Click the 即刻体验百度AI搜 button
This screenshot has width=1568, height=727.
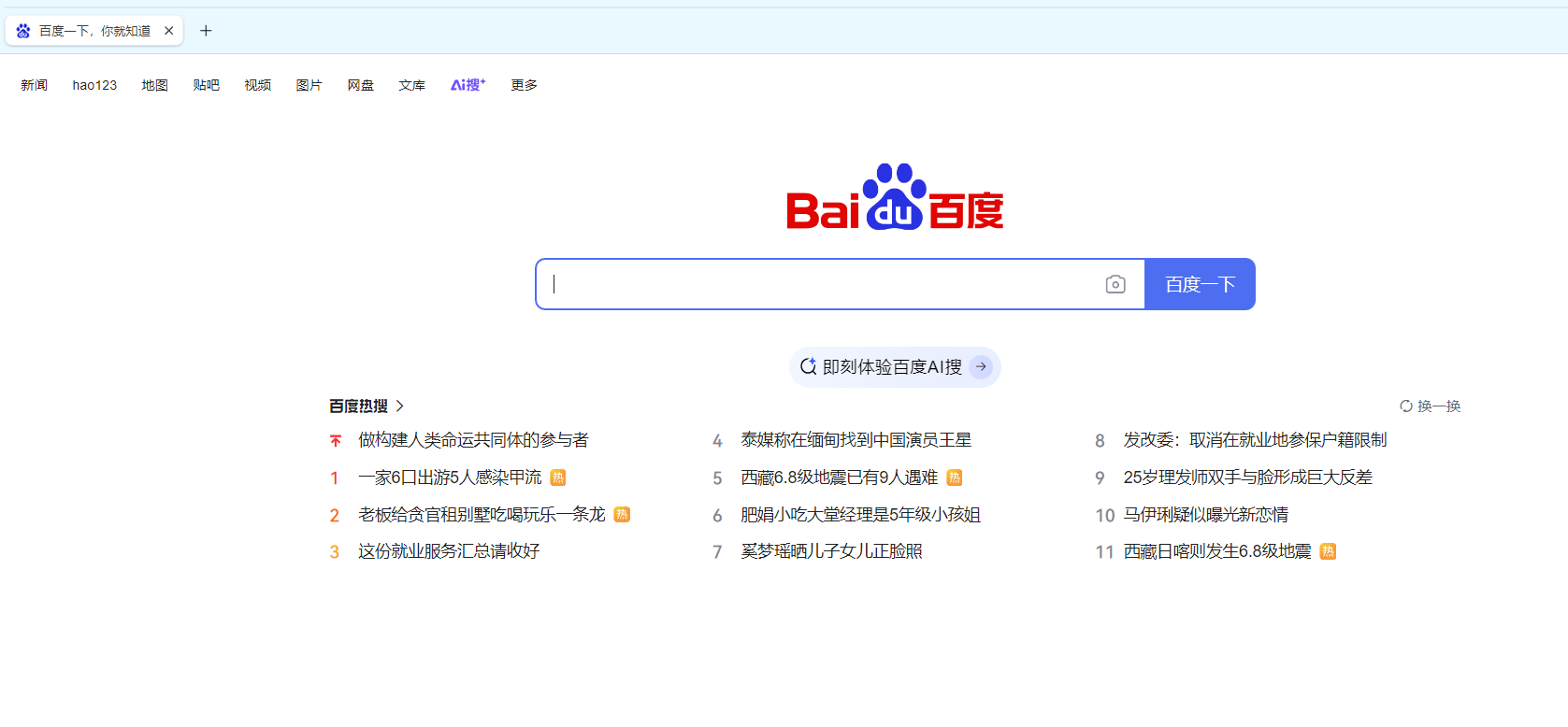[895, 367]
